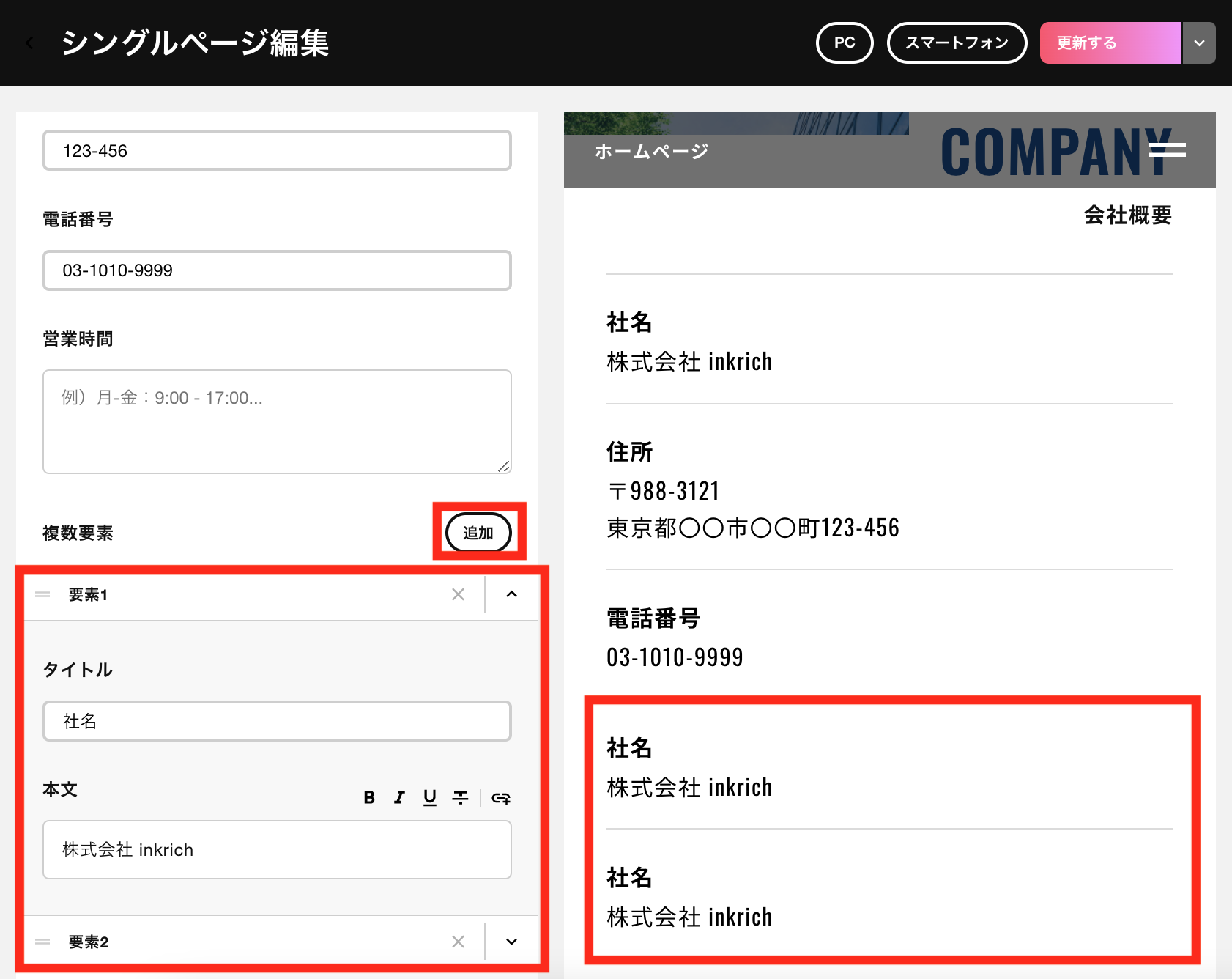Toggle italic formatting for 本文

coord(399,797)
